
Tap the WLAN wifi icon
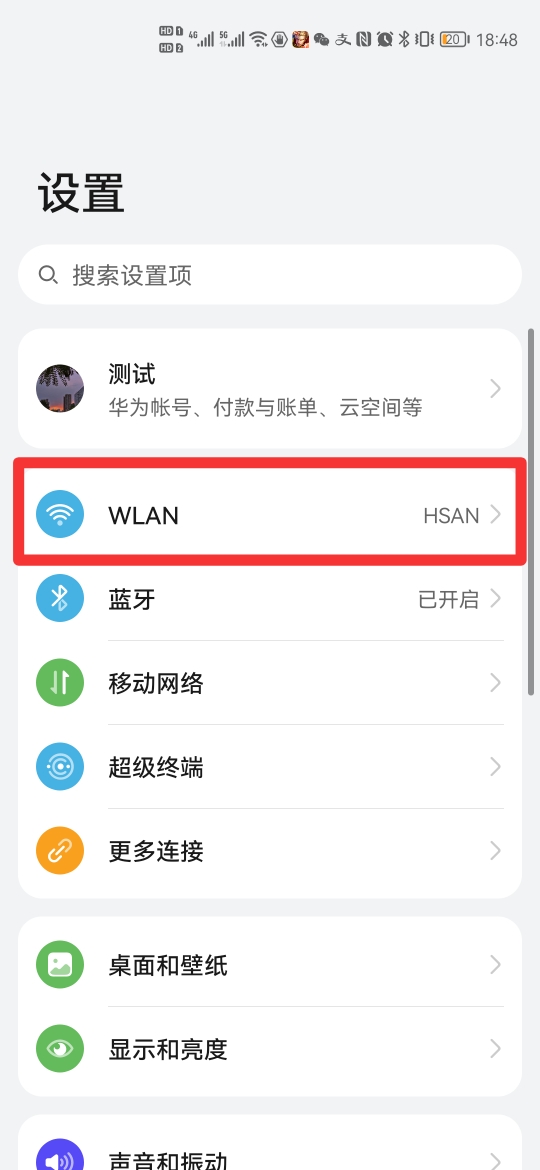coord(60,514)
